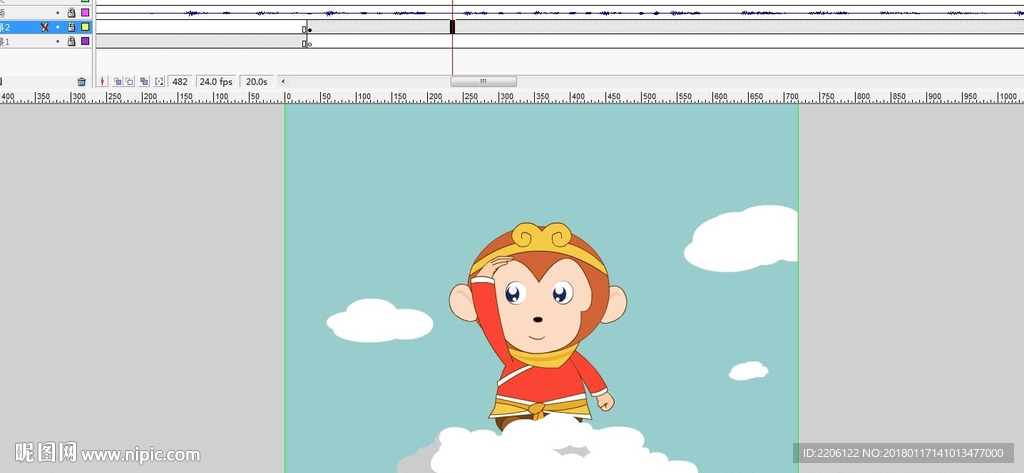The width and height of the screenshot is (1024, 473).
Task: Toggle visibility dot of layer 景2
Action: 57,27
